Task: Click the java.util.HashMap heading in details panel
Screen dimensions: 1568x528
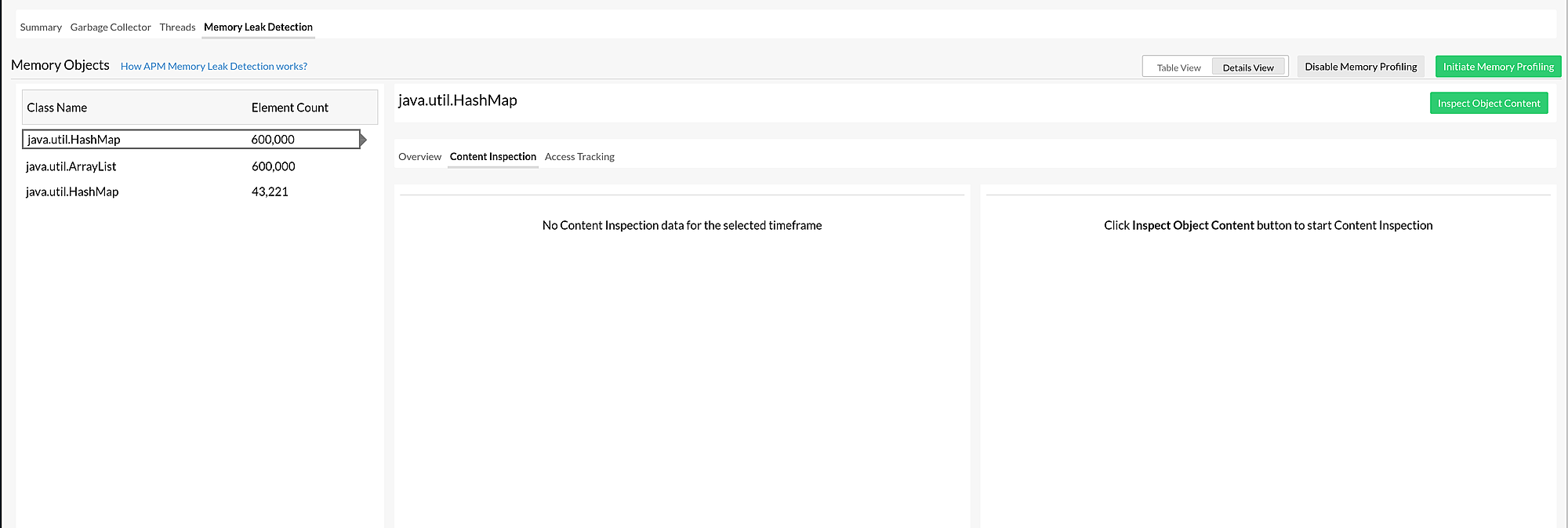Action: 457,100
